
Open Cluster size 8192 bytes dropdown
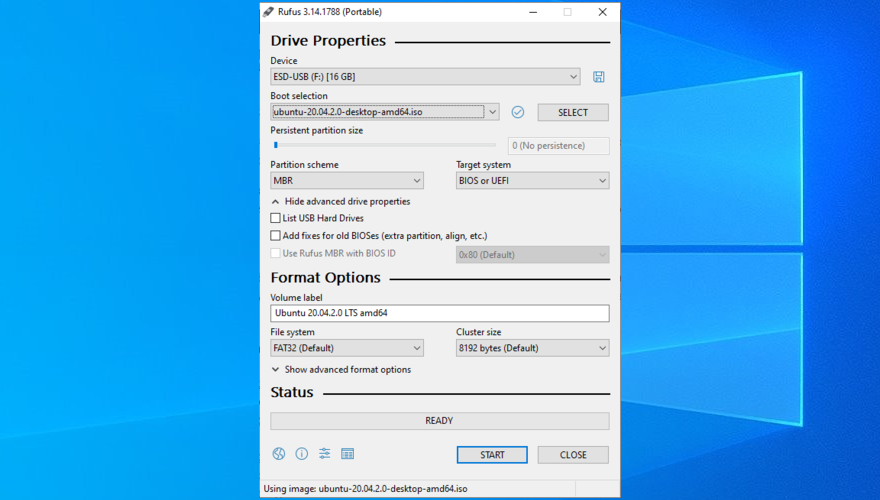532,348
